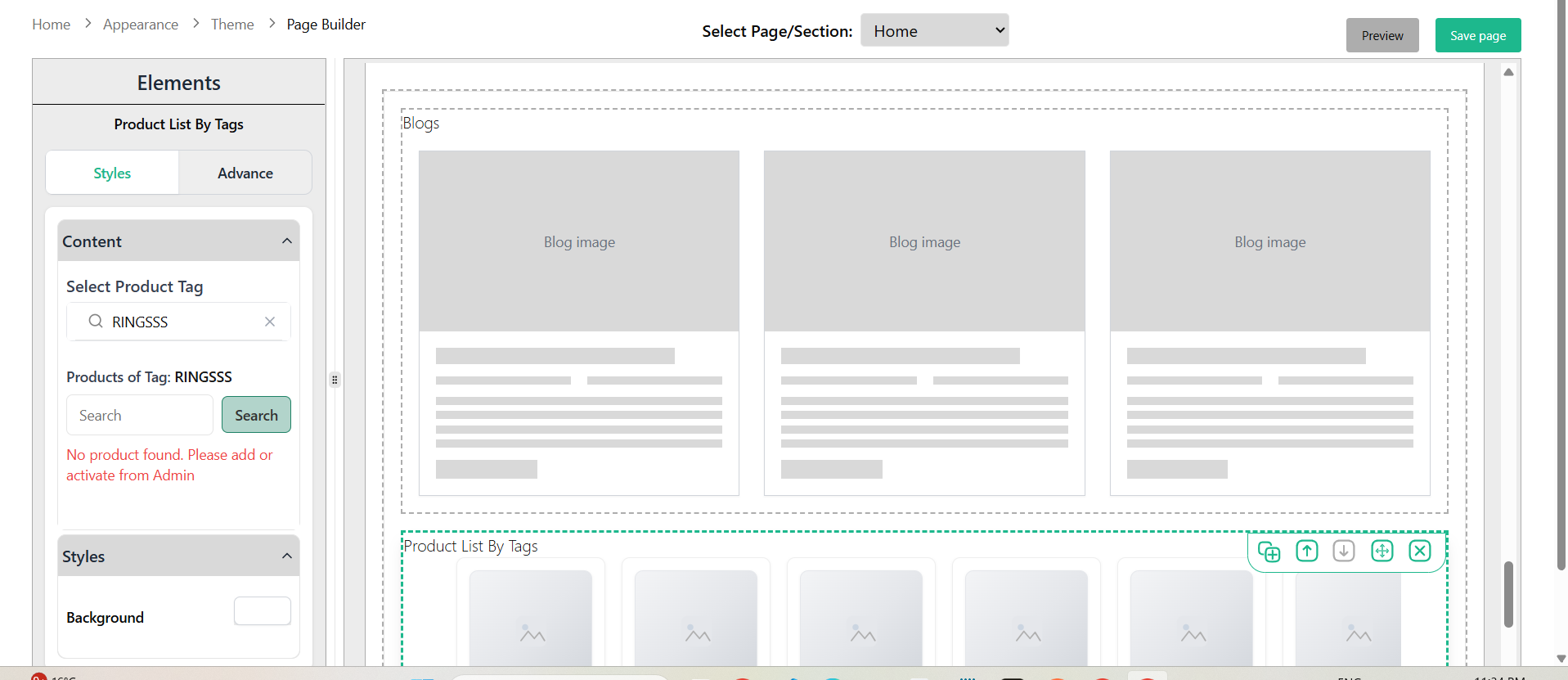This screenshot has width=1568, height=680.
Task: Select the first Blog image placeholder
Action: tap(579, 241)
